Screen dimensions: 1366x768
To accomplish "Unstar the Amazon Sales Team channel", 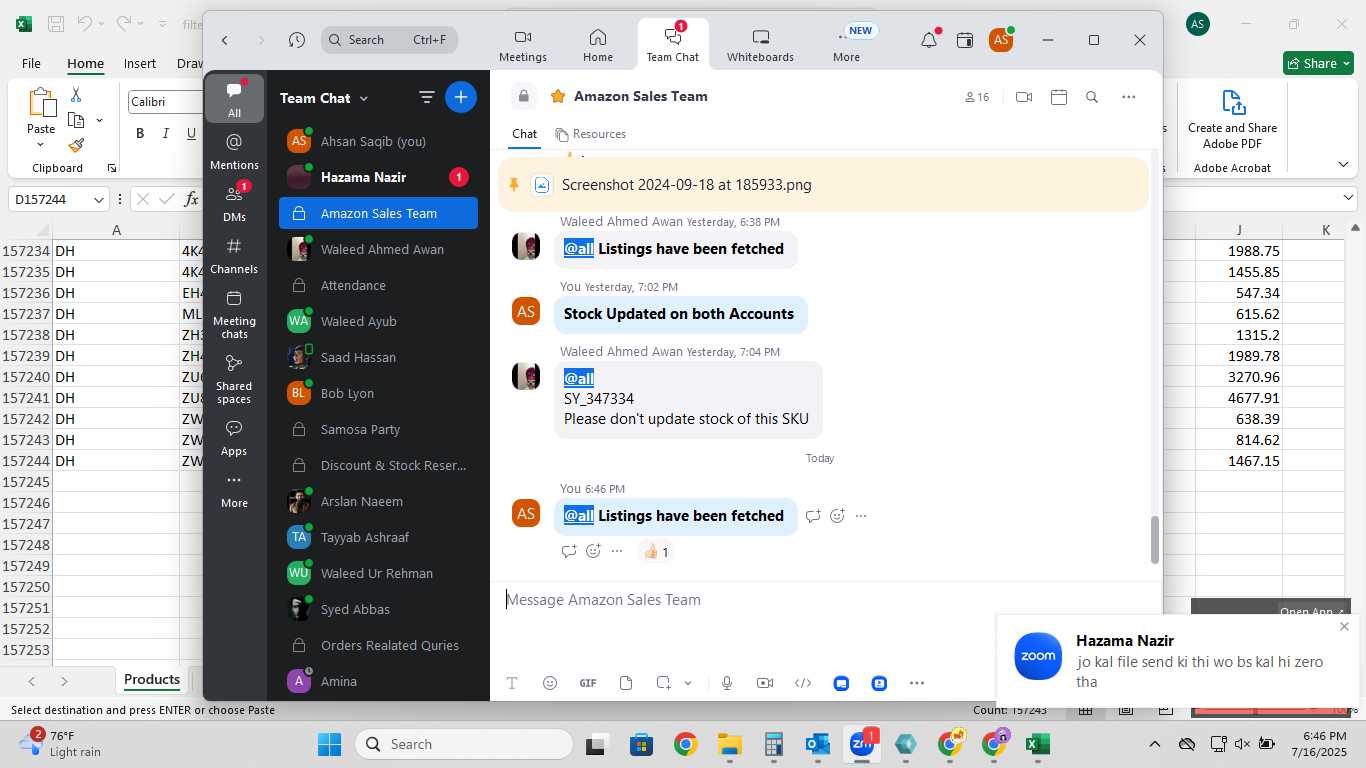I will coord(558,96).
